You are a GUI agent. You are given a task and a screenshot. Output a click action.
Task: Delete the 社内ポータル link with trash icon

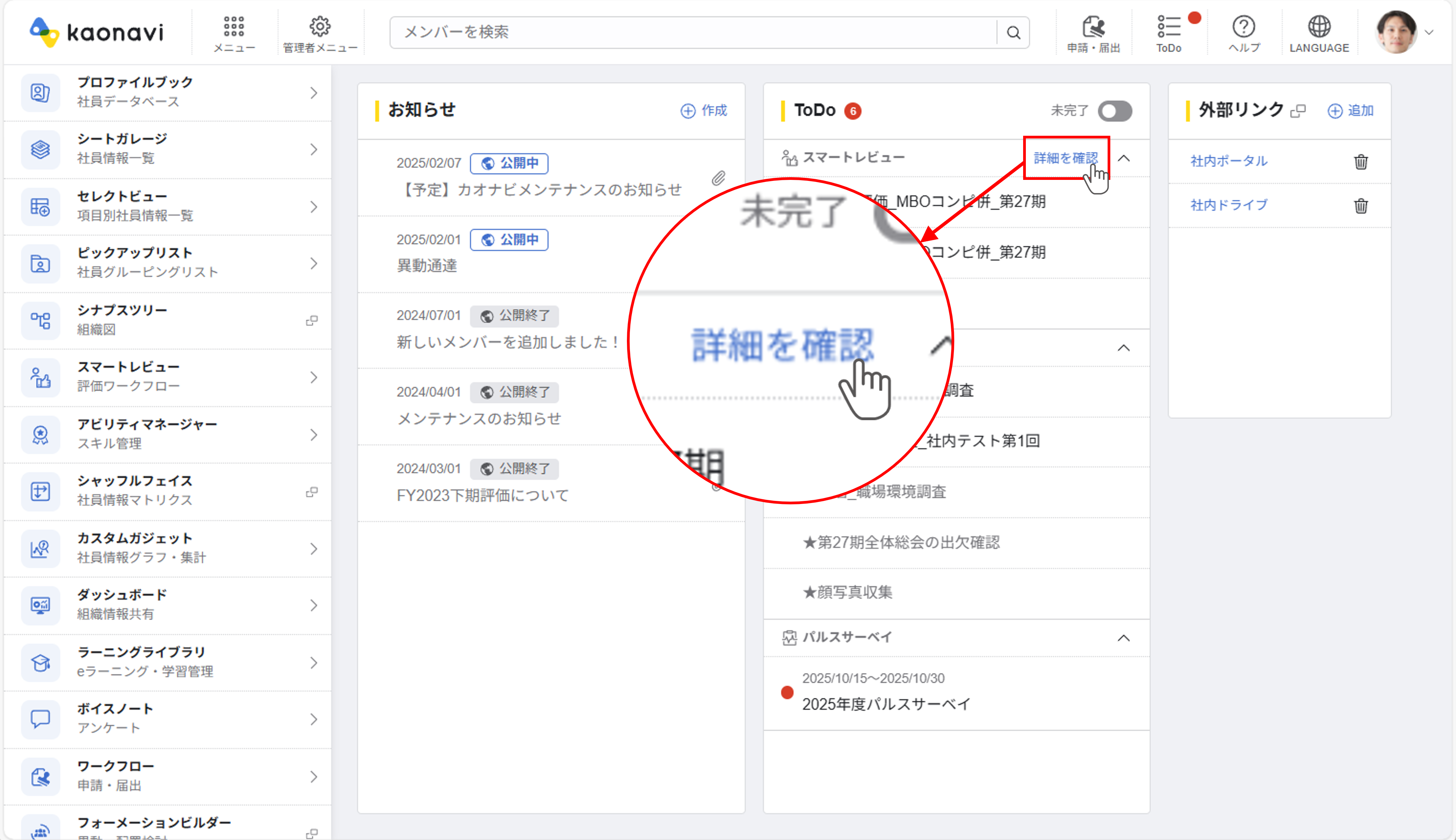tap(1361, 162)
